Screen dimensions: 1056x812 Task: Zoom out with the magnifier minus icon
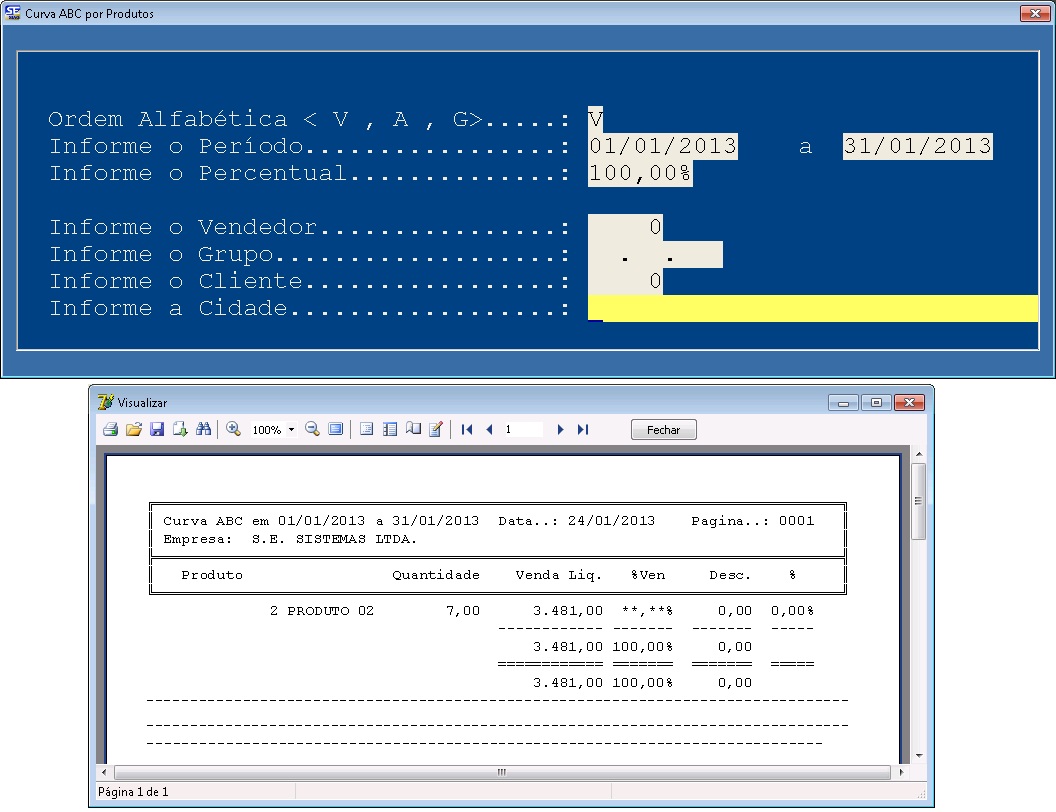click(312, 429)
